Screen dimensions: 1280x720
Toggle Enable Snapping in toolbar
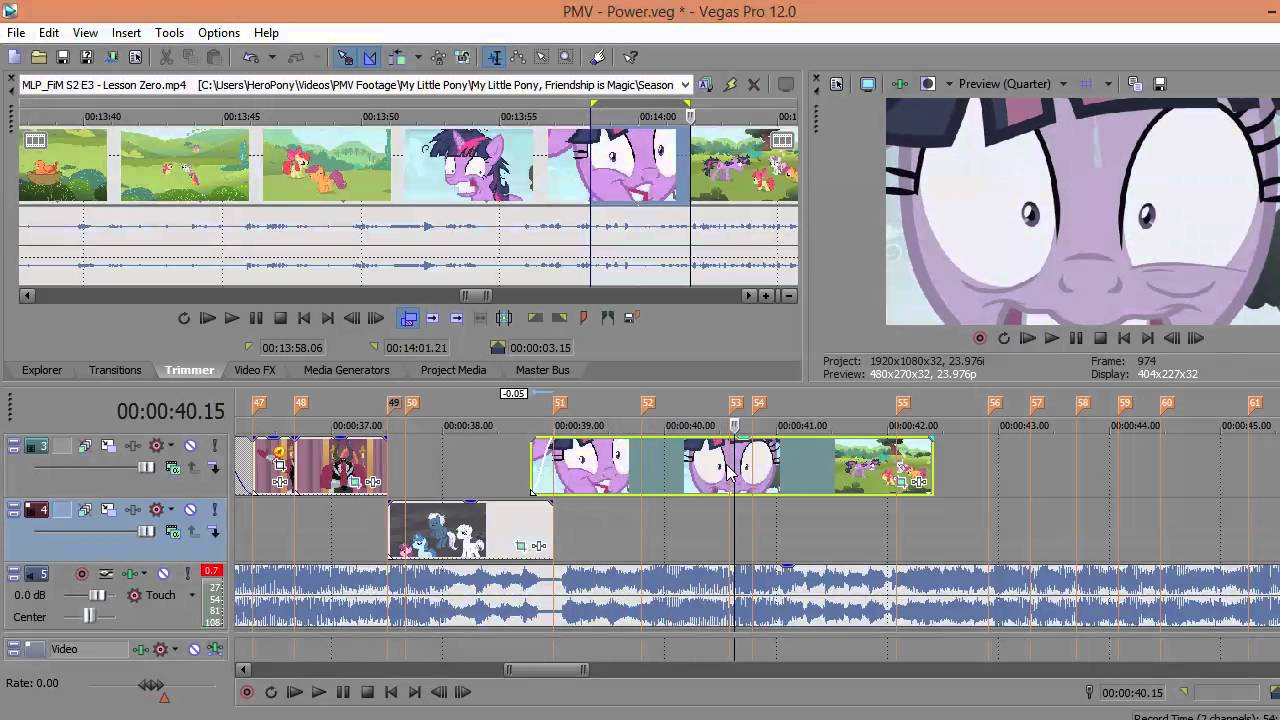point(344,58)
